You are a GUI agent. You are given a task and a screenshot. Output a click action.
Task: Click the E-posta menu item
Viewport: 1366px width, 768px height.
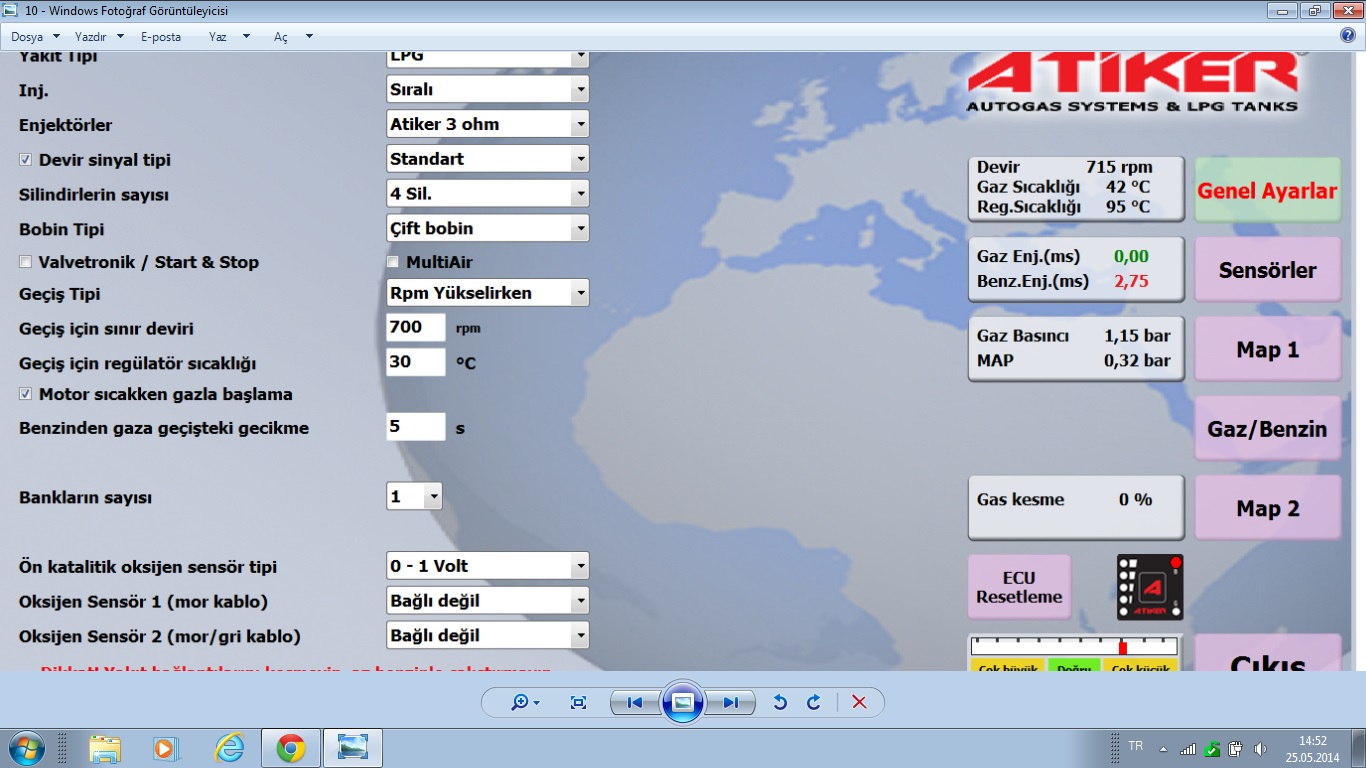coord(161,36)
